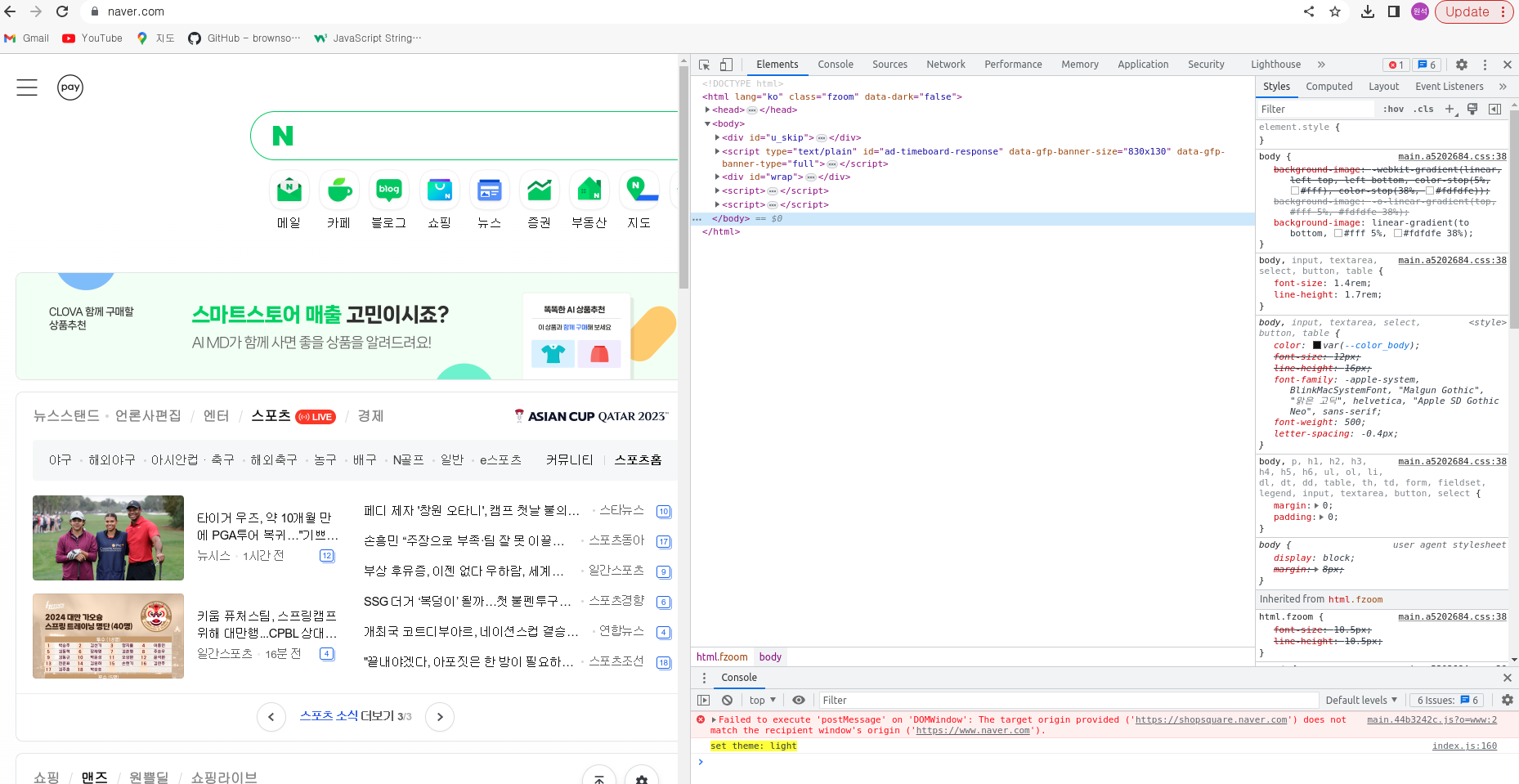Open the browser downloads icon
The image size is (1519, 784).
click(1368, 11)
